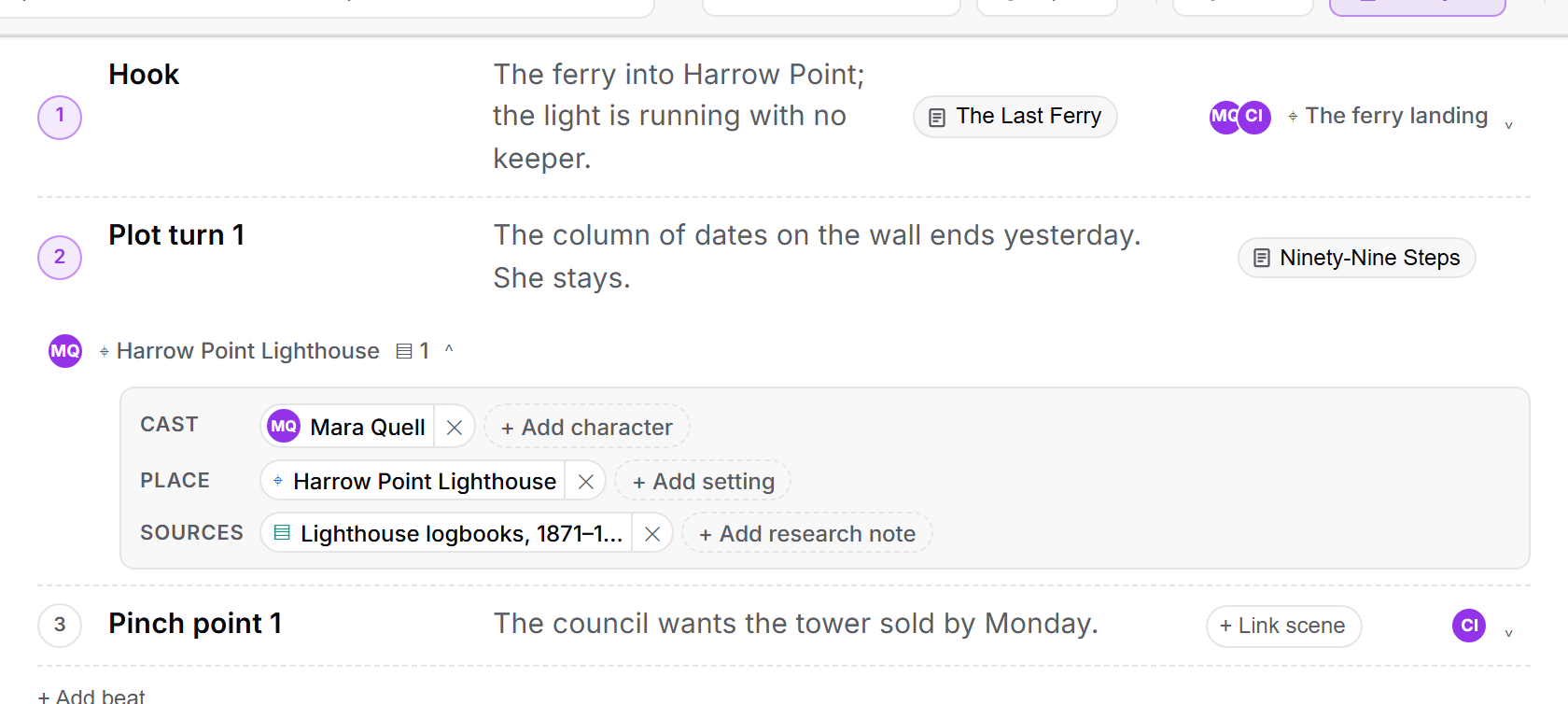This screenshot has width=1568, height=704.
Task: Click research note count icon showing 1
Action: coord(413,351)
